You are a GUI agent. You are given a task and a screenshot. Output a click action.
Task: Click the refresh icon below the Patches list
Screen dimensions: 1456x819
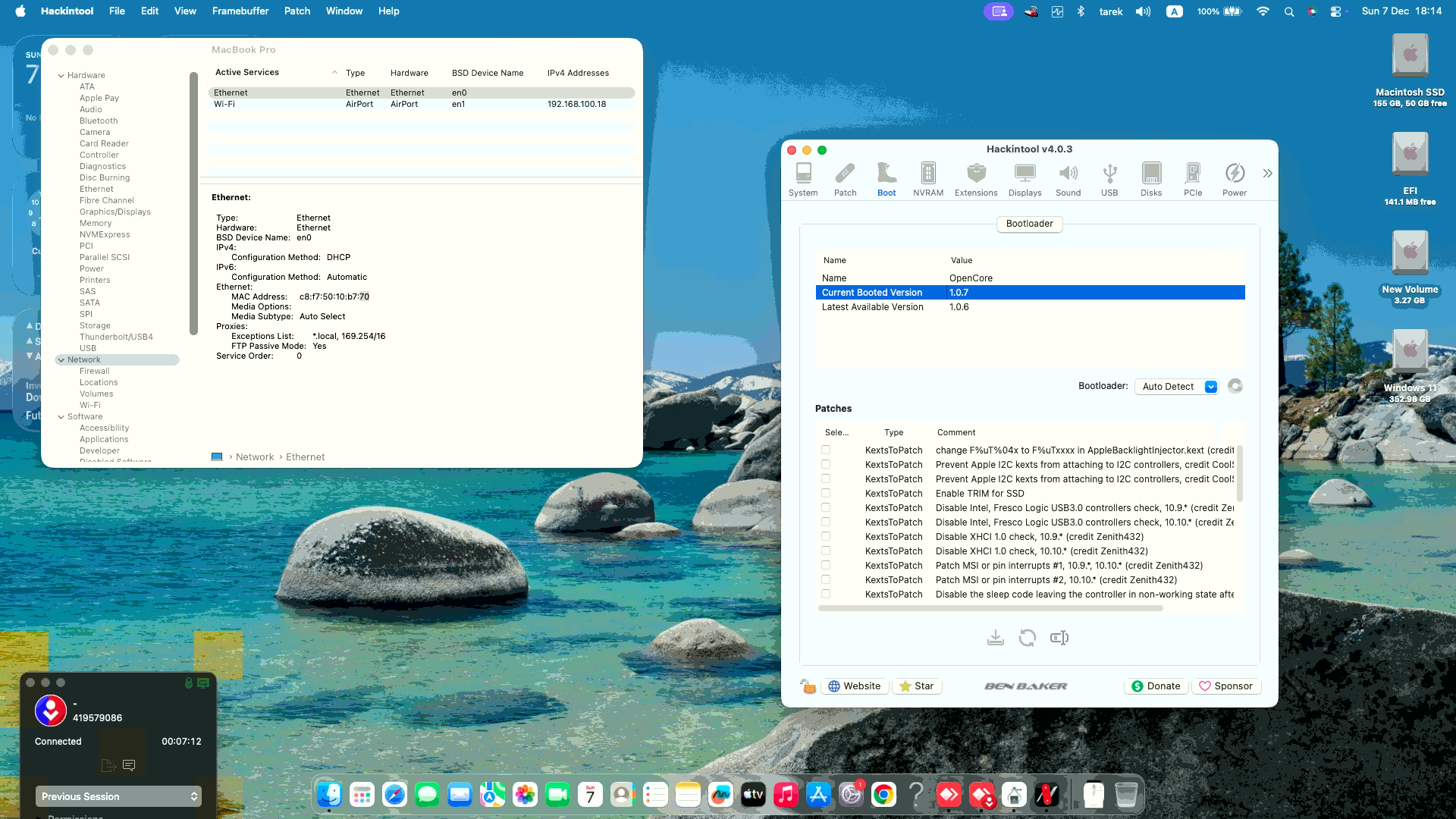pos(1028,638)
